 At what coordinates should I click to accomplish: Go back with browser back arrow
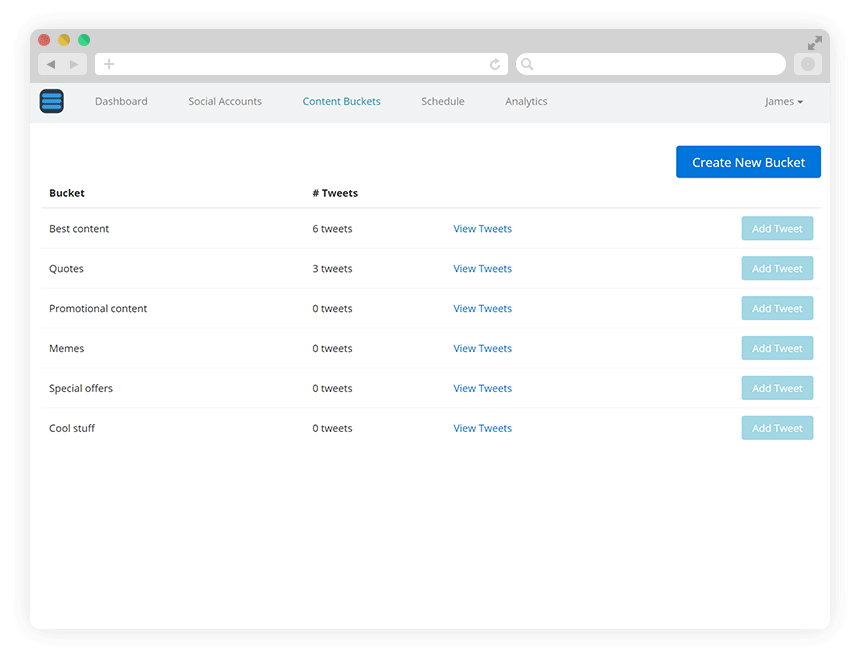pos(51,65)
